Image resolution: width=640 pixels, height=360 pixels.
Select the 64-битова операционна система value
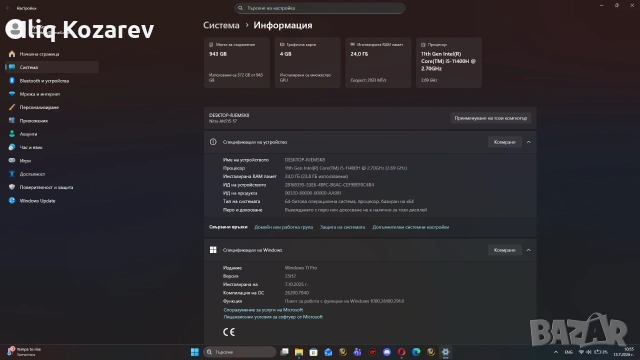(349, 202)
